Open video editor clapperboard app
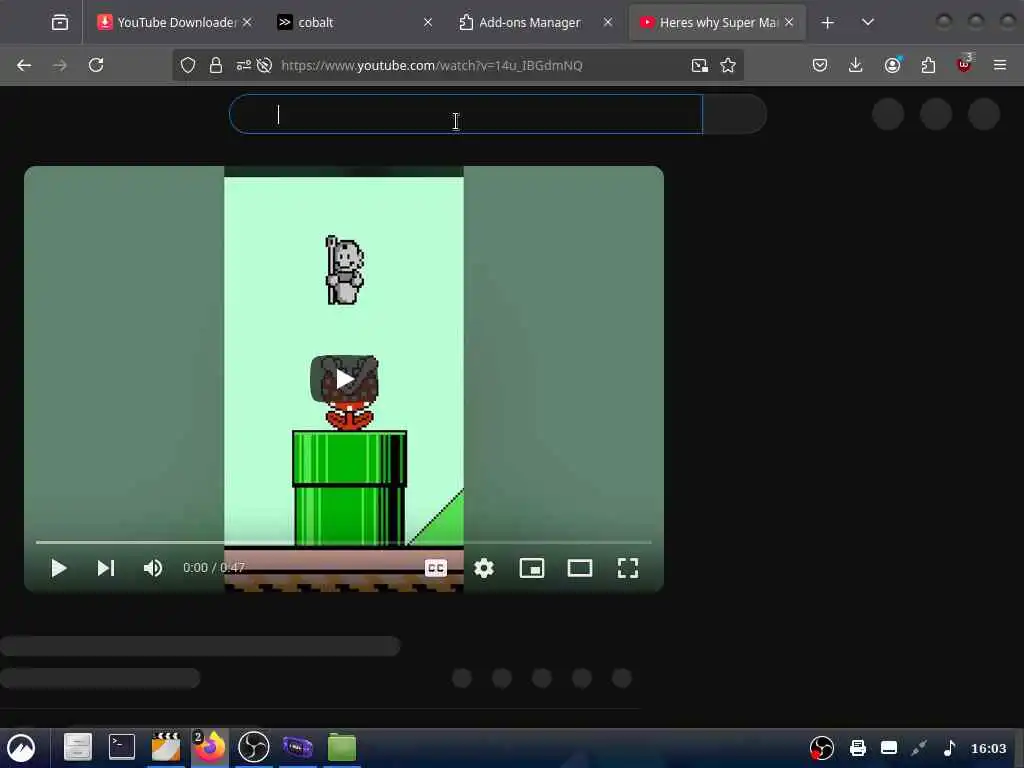 (166, 746)
